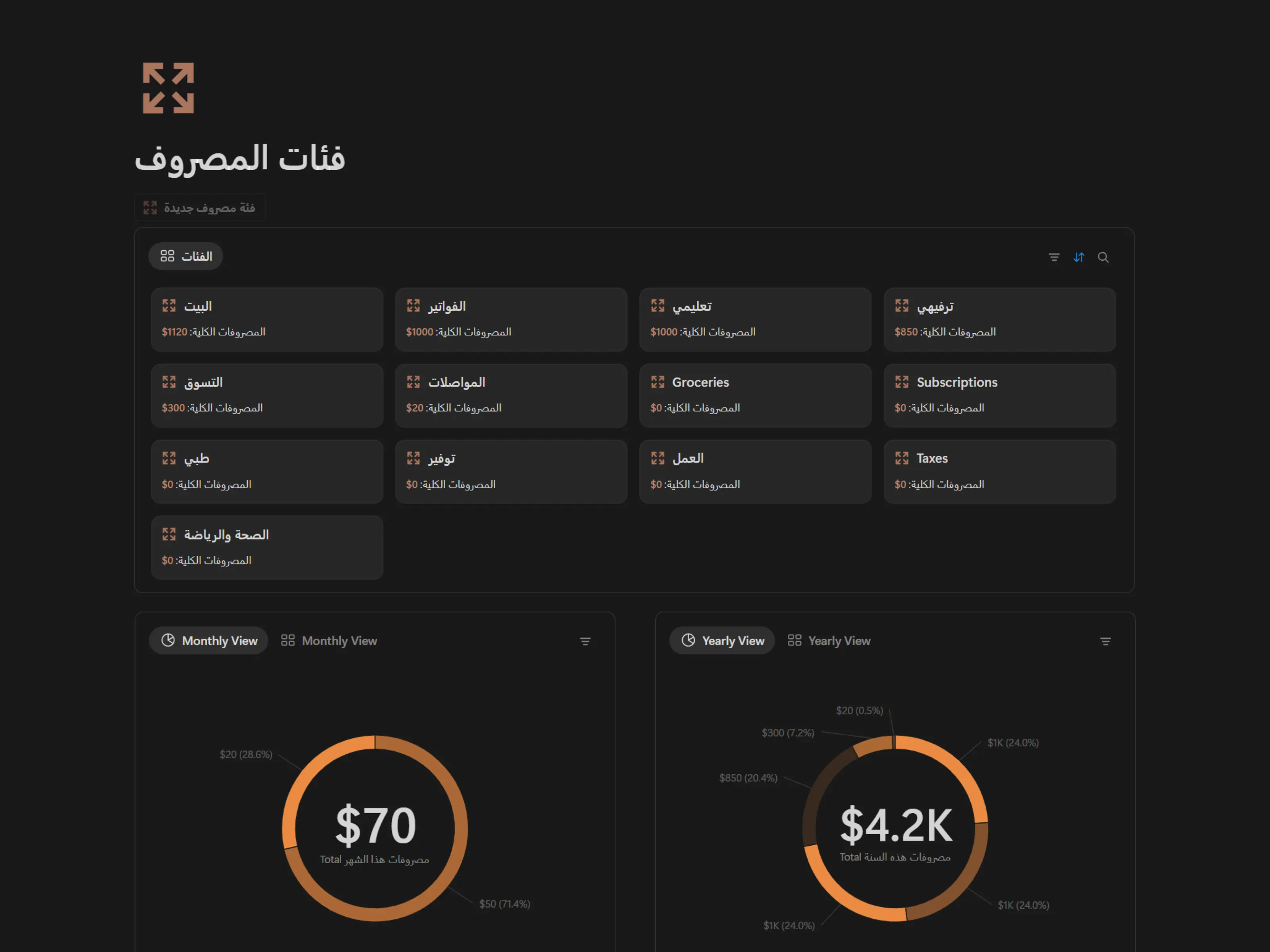The image size is (1270, 952).
Task: Select the Monthly View chart tab
Action: [x=209, y=640]
